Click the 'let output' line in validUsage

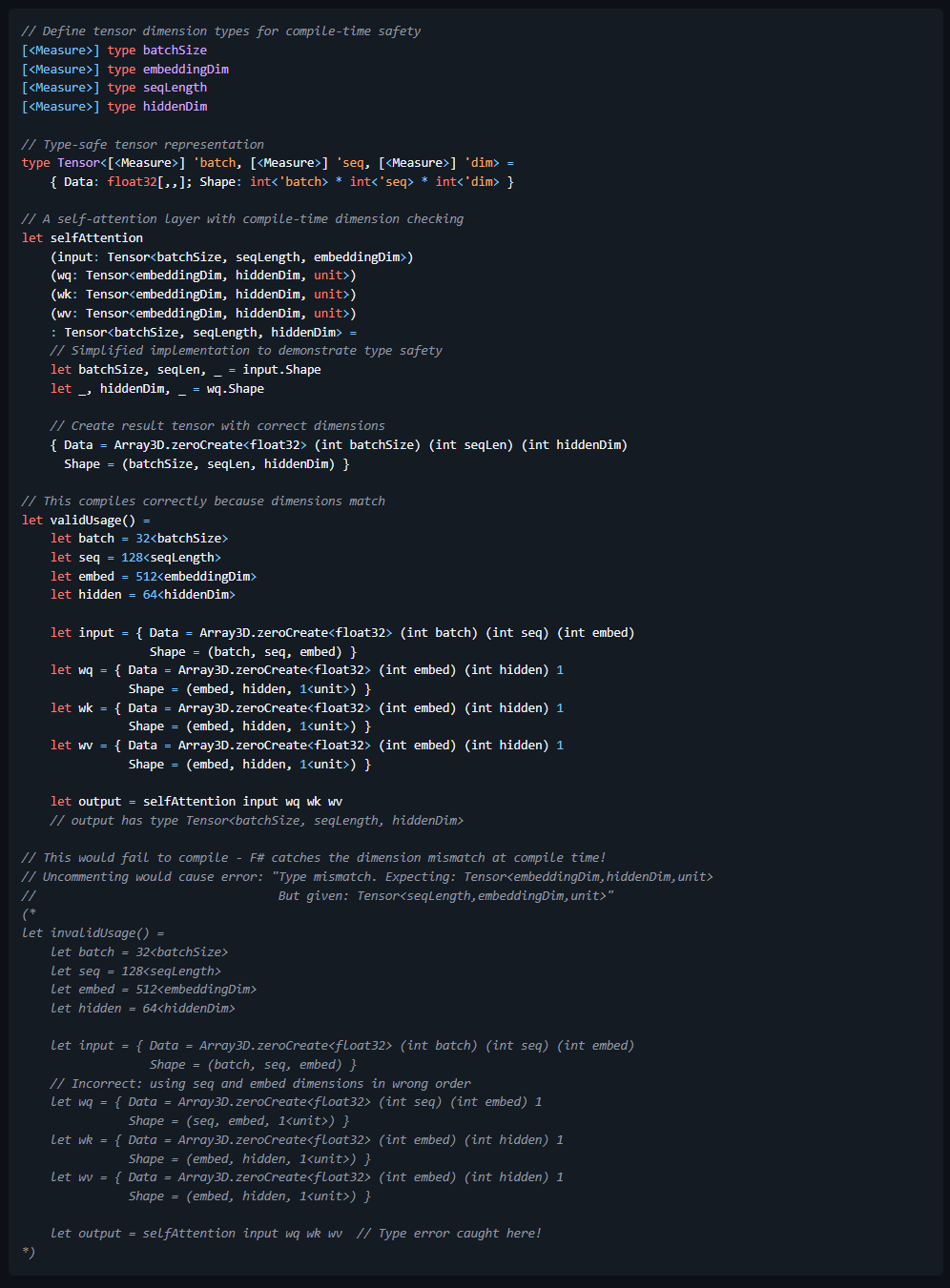coord(196,801)
